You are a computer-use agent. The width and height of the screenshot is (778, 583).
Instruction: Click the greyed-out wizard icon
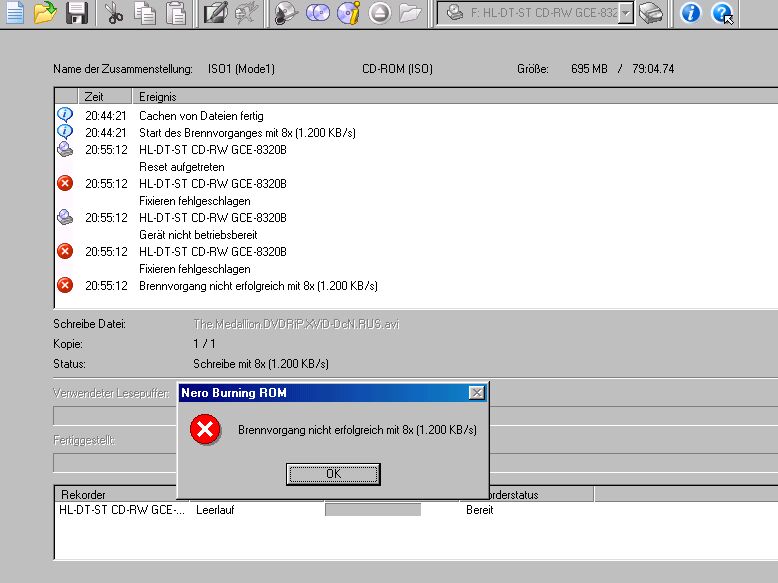coord(247,13)
